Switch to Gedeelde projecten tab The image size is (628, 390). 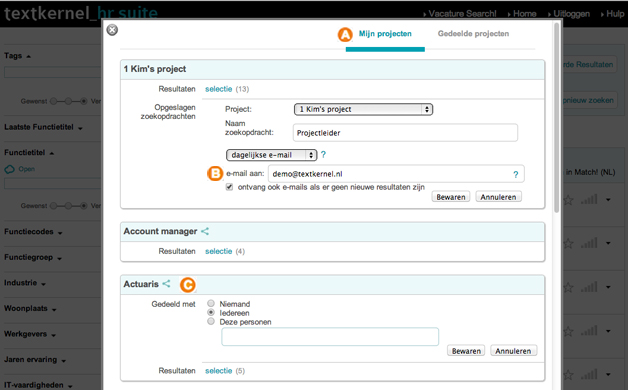click(x=473, y=34)
